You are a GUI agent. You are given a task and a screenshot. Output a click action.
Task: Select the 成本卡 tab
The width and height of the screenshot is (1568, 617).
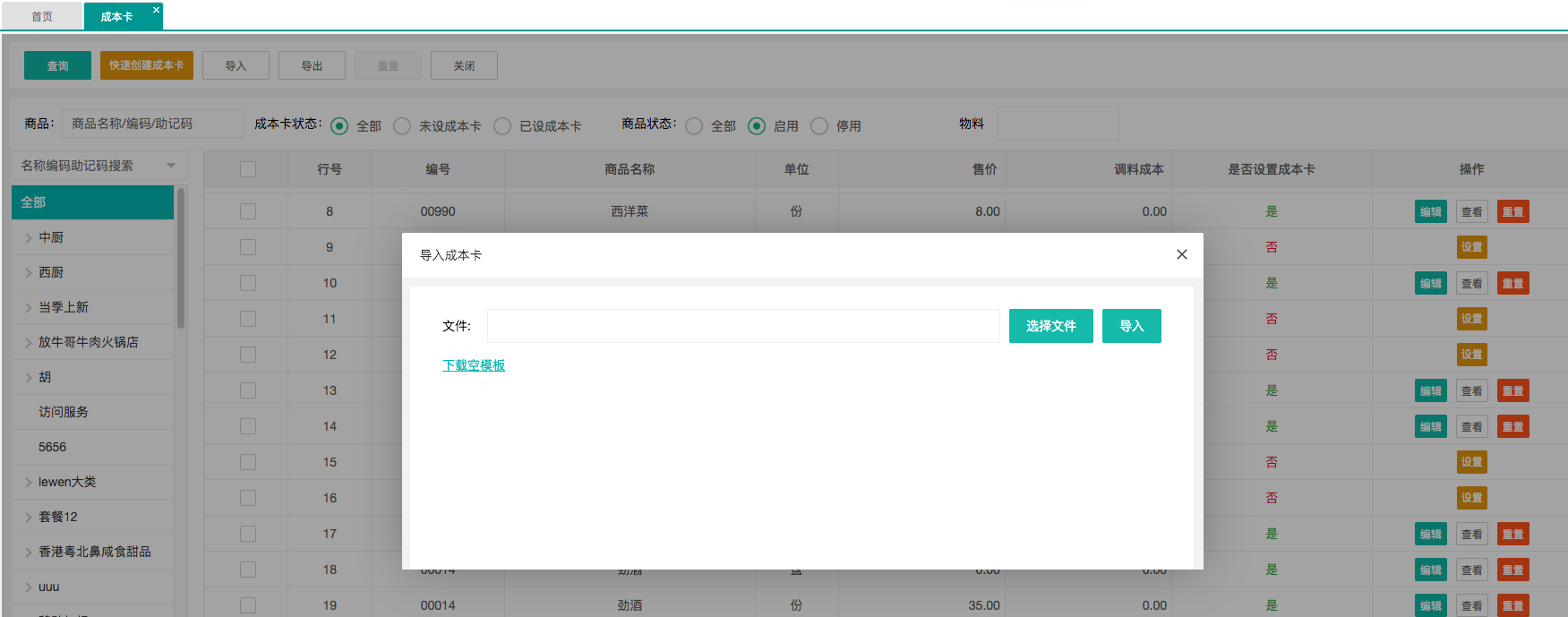[x=116, y=17]
